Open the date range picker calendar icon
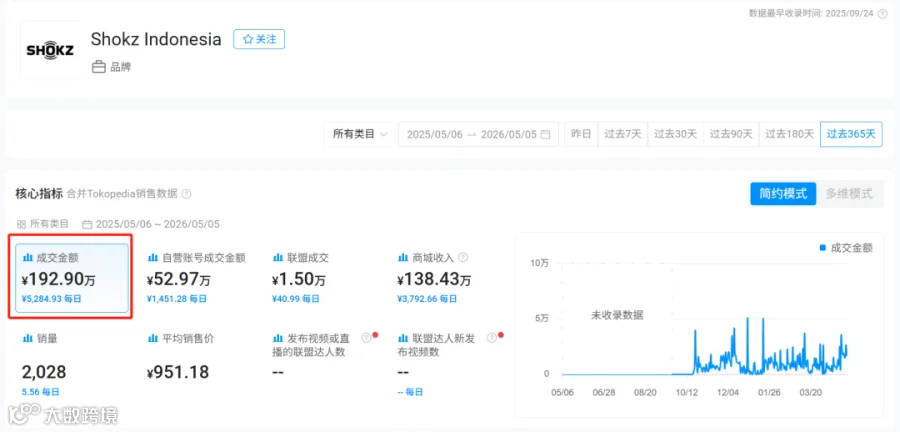This screenshot has height=432, width=900. (x=545, y=134)
